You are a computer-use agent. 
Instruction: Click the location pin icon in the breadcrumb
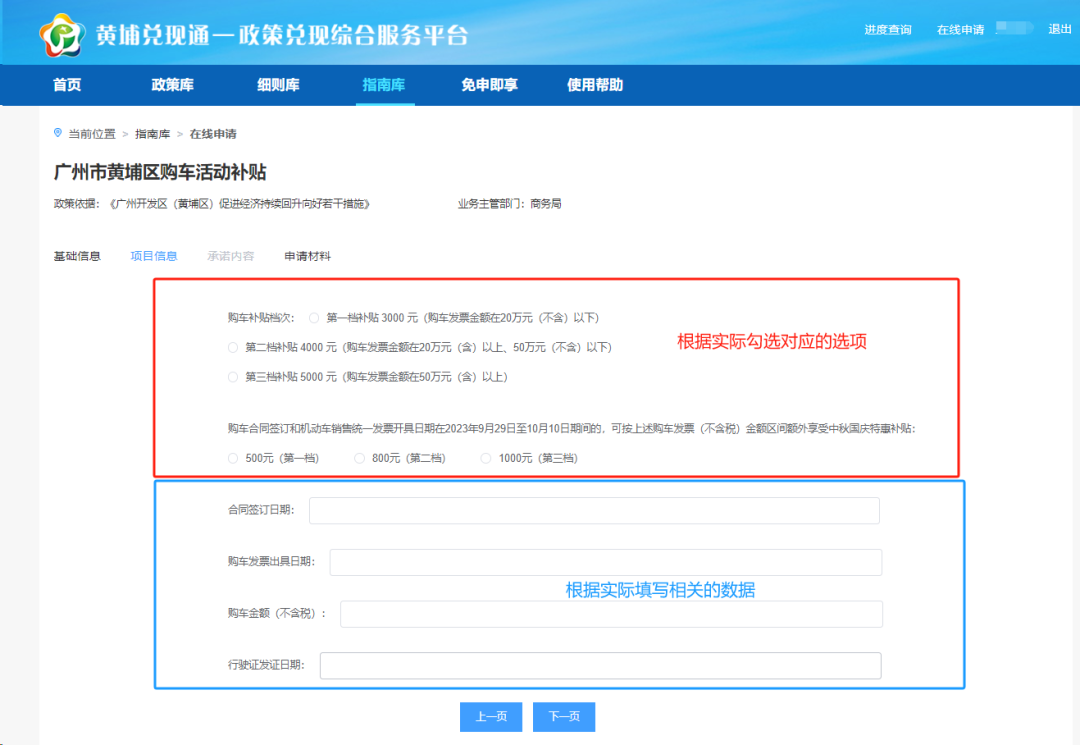(x=57, y=133)
